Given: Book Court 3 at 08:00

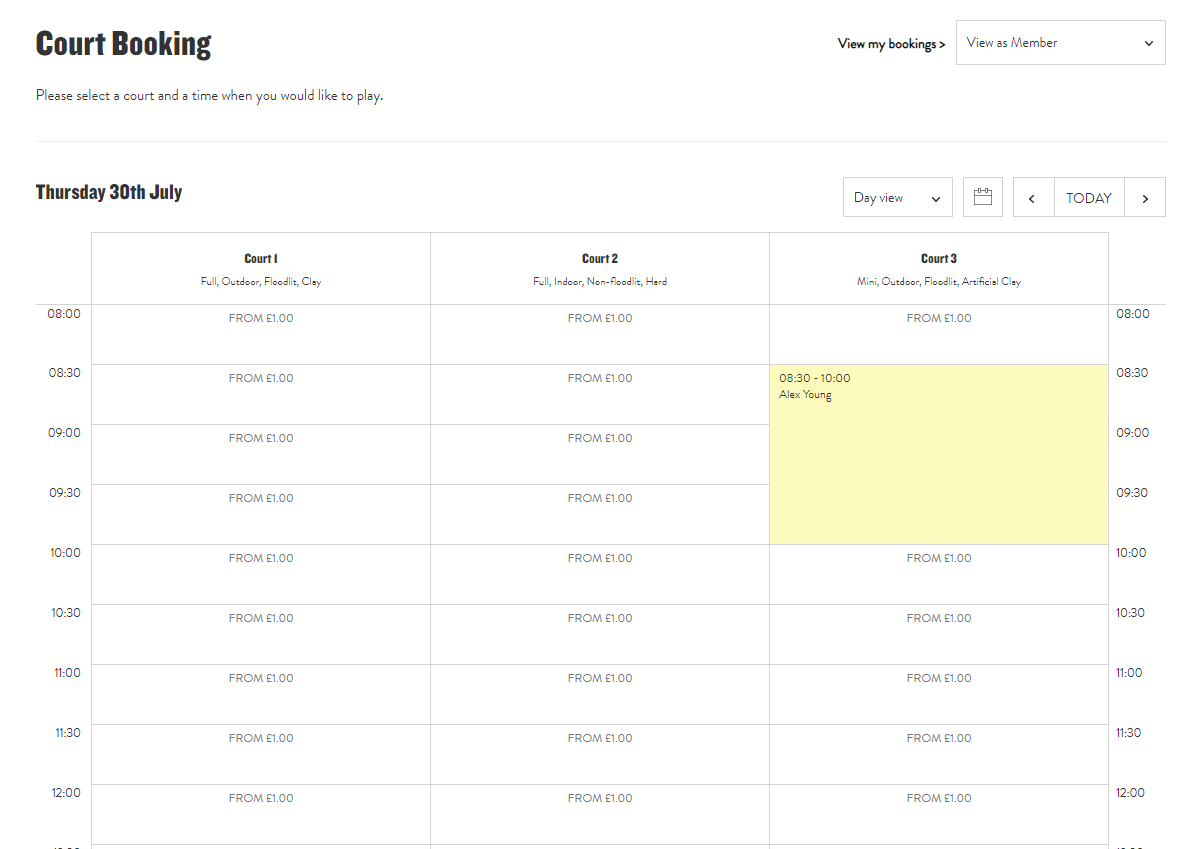Looking at the screenshot, I should [938, 334].
